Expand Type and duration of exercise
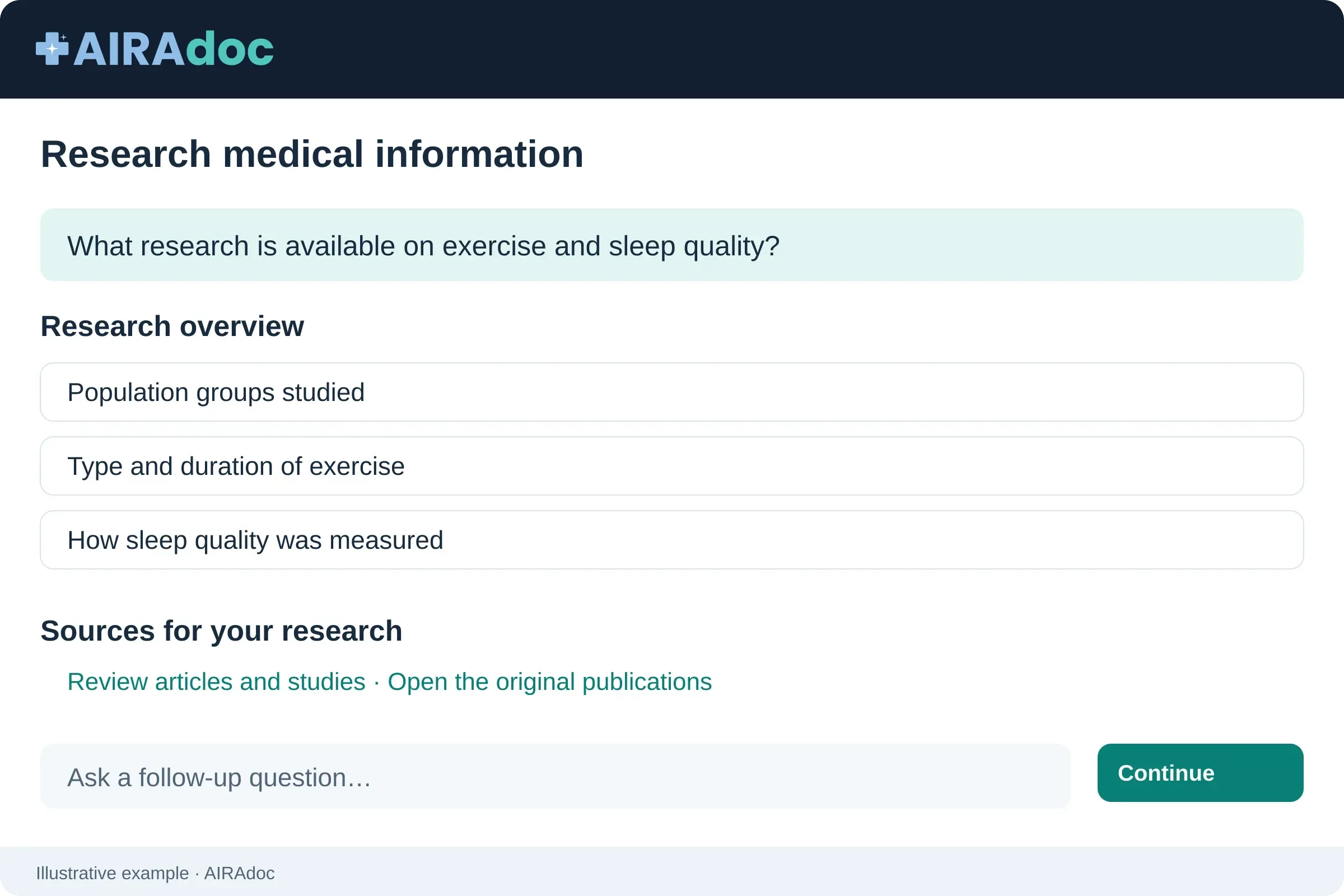1344x896 pixels. pos(671,466)
